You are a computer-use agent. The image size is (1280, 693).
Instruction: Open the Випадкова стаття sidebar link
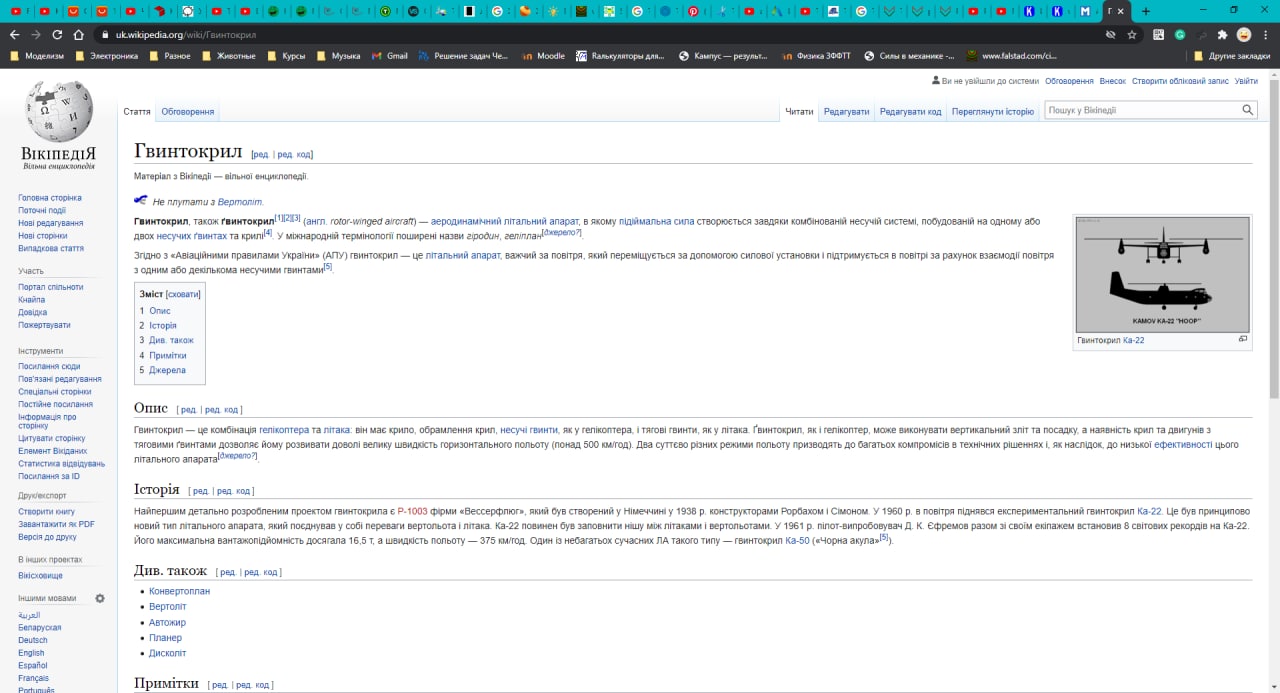51,248
